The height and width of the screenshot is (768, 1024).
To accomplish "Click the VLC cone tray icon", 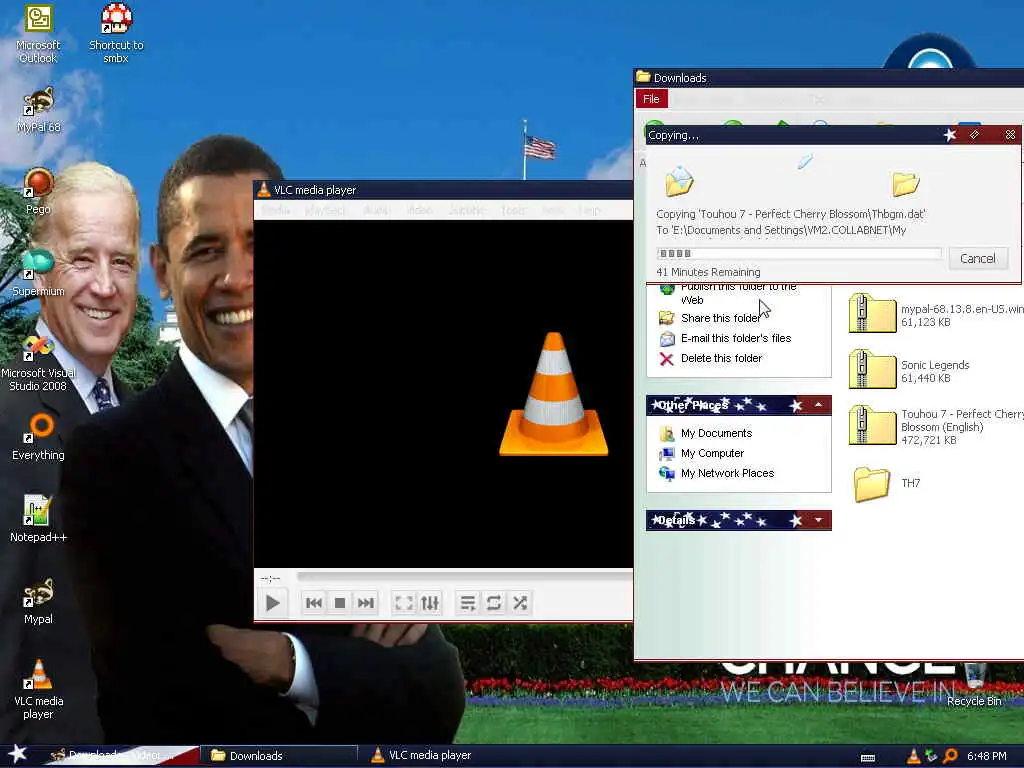I will (914, 756).
